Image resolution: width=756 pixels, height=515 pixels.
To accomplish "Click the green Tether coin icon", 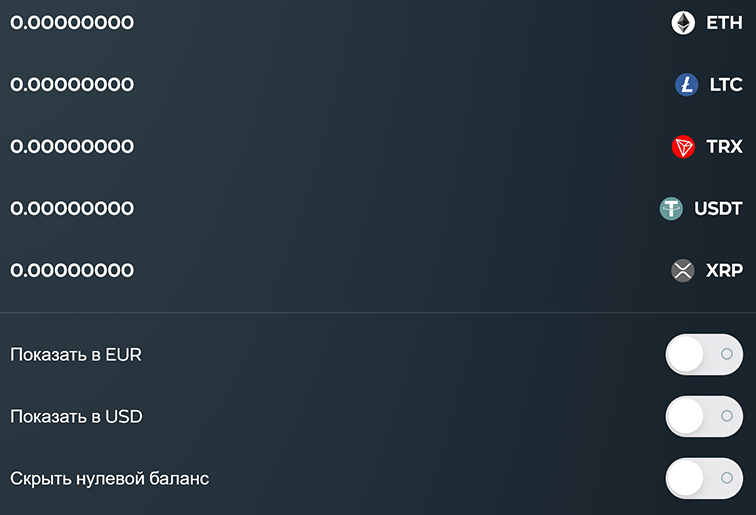I will [x=671, y=209].
